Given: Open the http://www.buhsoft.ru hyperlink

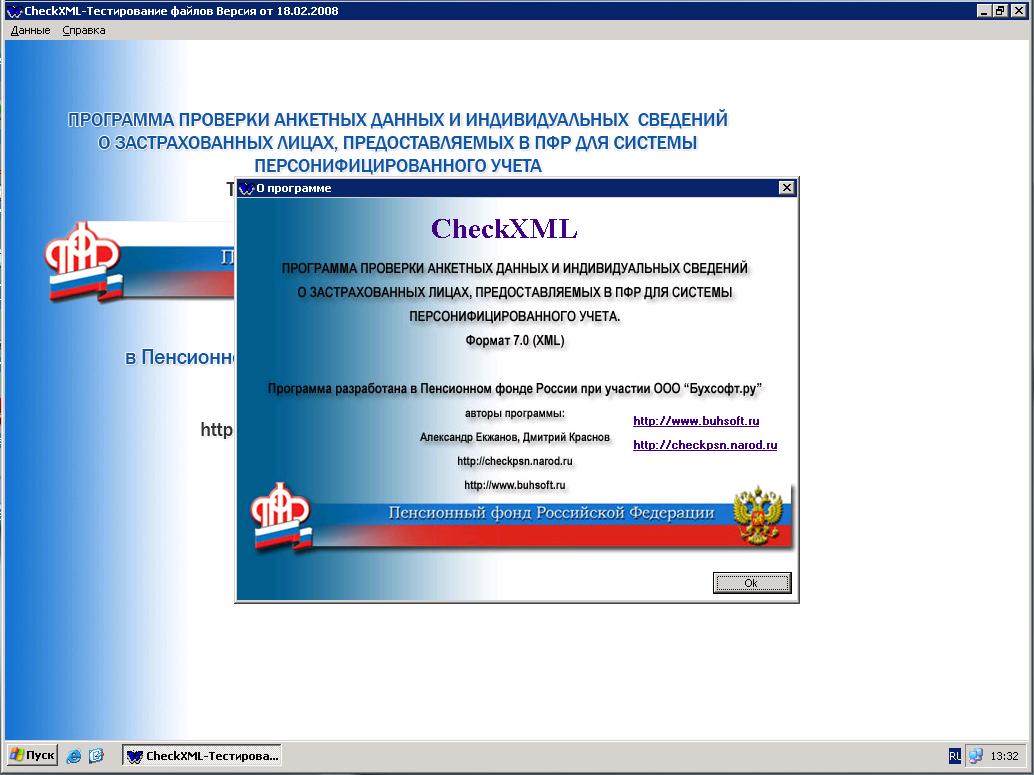Looking at the screenshot, I should (x=696, y=421).
